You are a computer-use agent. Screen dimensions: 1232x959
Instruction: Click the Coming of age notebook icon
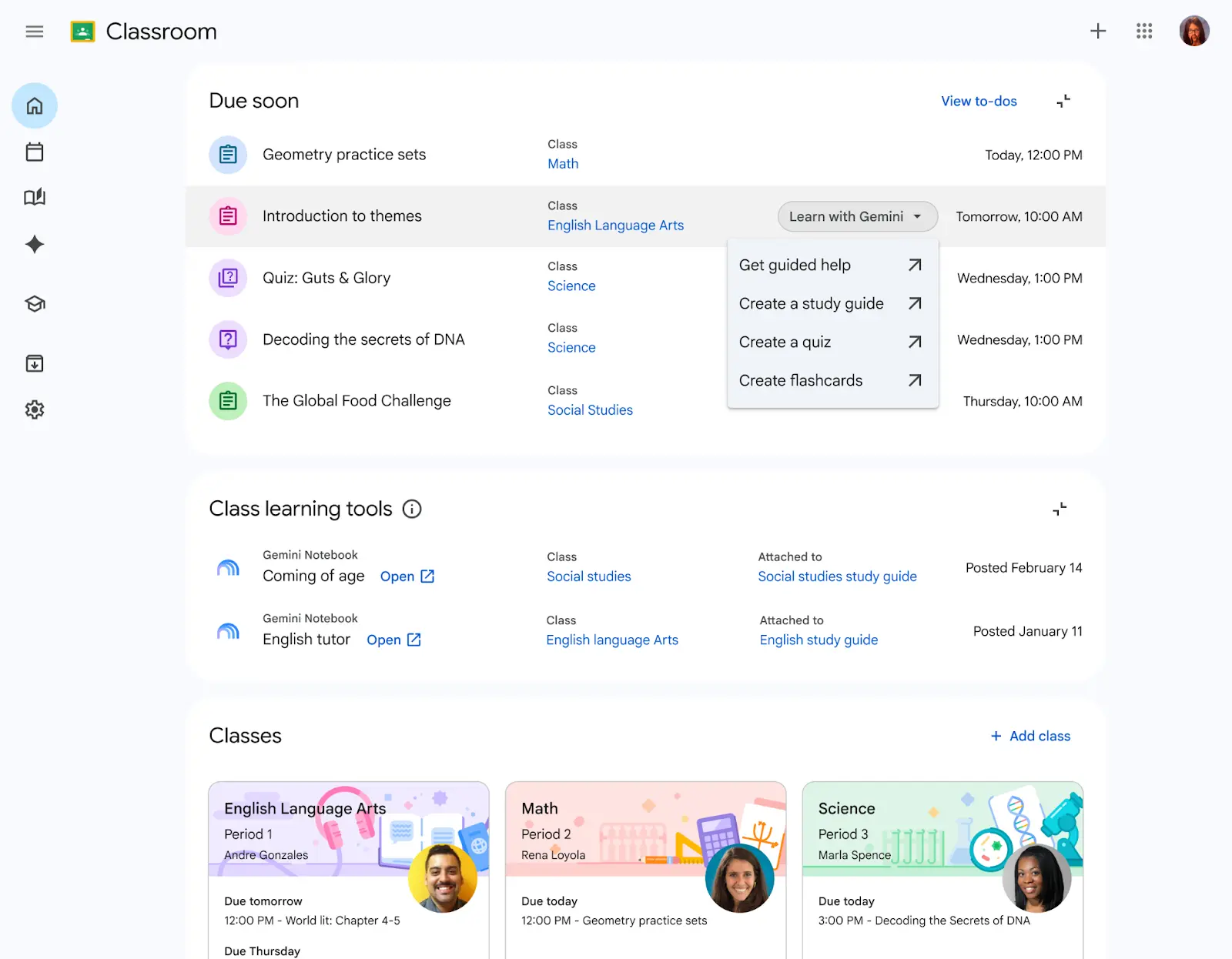[x=228, y=568]
